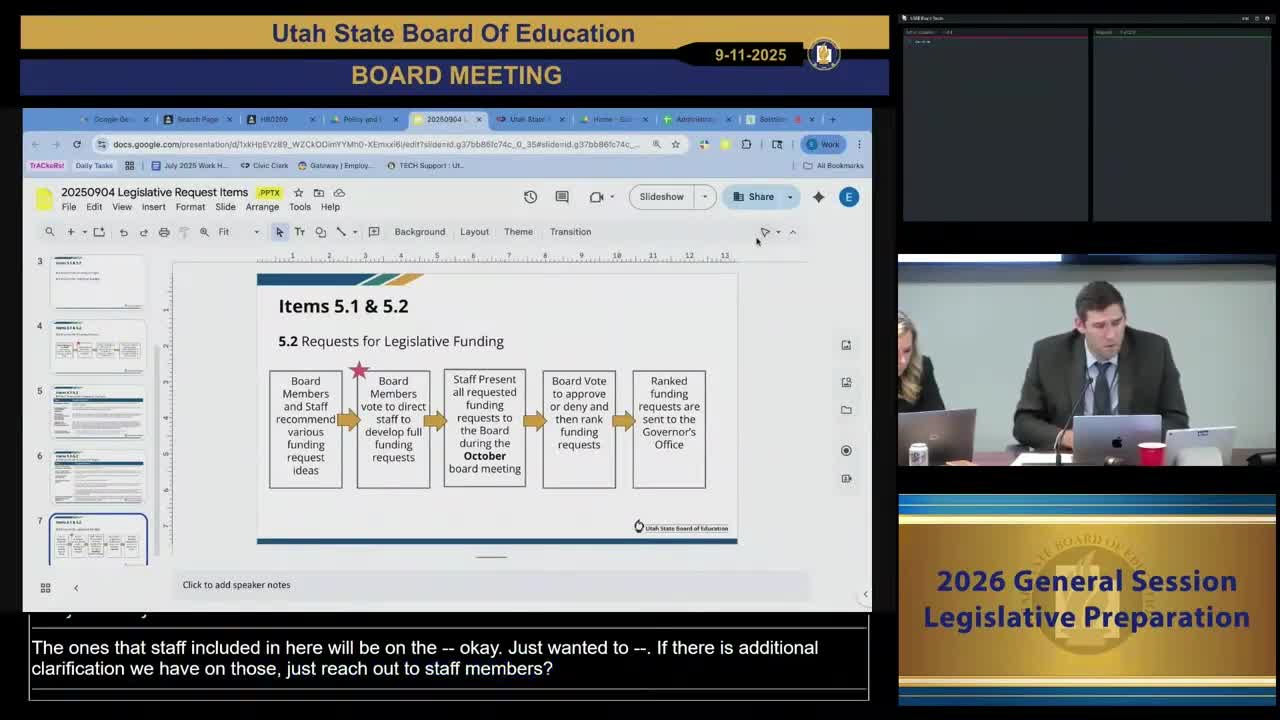This screenshot has height=720, width=1280.
Task: Open the Shape insertion tool
Action: coord(320,231)
